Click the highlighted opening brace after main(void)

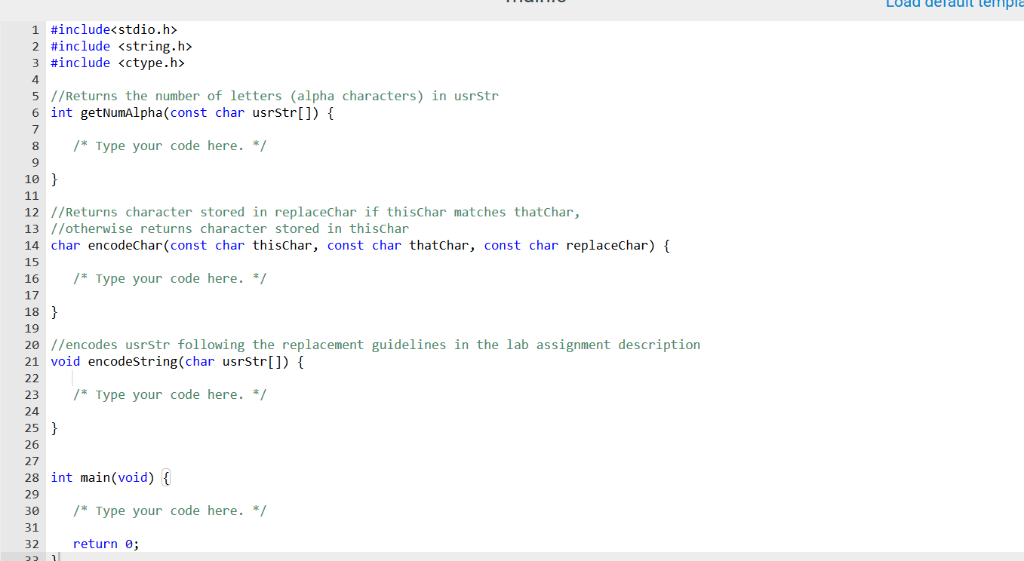[166, 478]
